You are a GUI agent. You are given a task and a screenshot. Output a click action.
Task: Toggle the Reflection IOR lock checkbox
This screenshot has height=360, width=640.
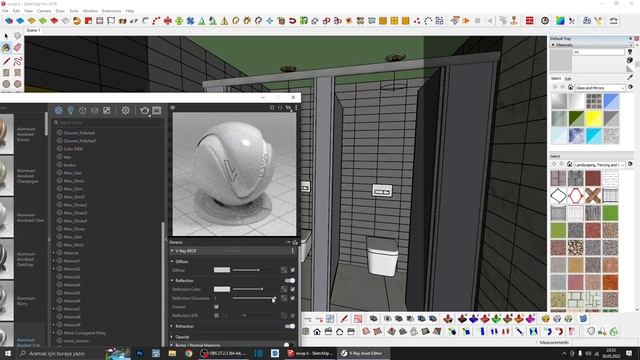[216, 316]
